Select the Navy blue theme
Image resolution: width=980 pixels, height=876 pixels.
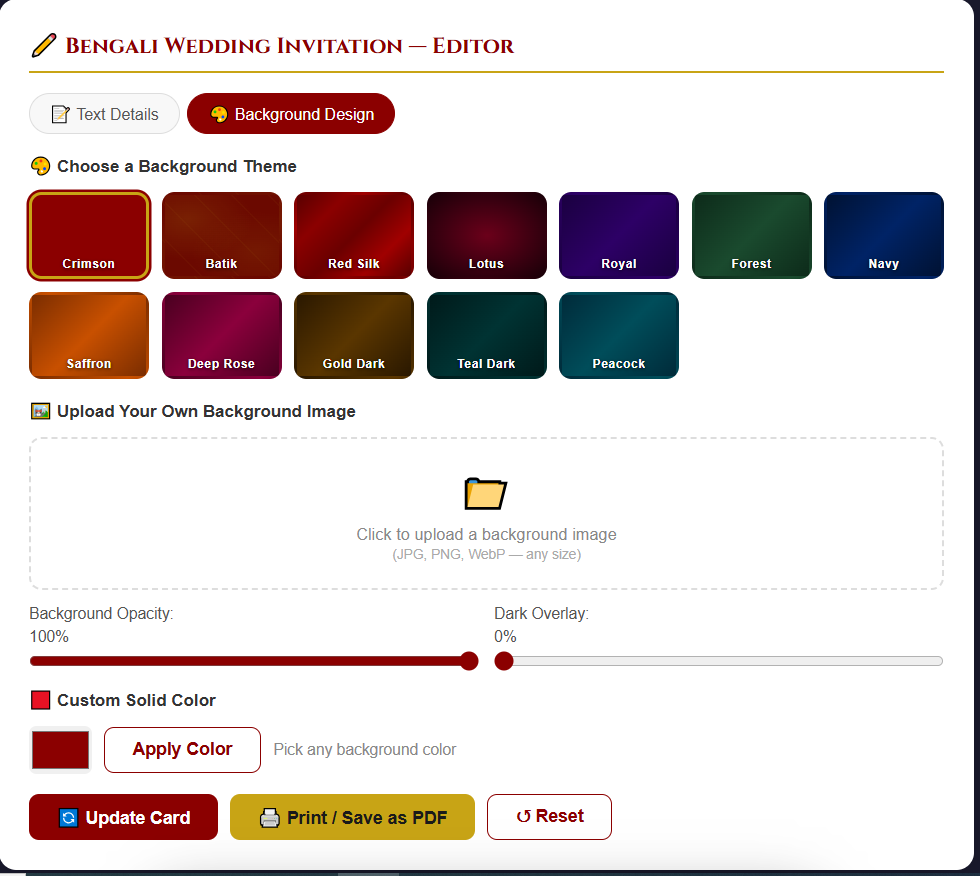(x=884, y=236)
